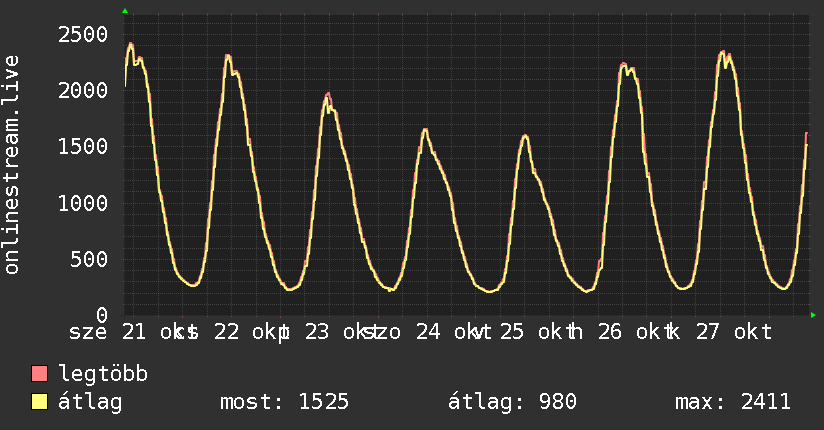Click the 0 y-axis label

[102, 315]
